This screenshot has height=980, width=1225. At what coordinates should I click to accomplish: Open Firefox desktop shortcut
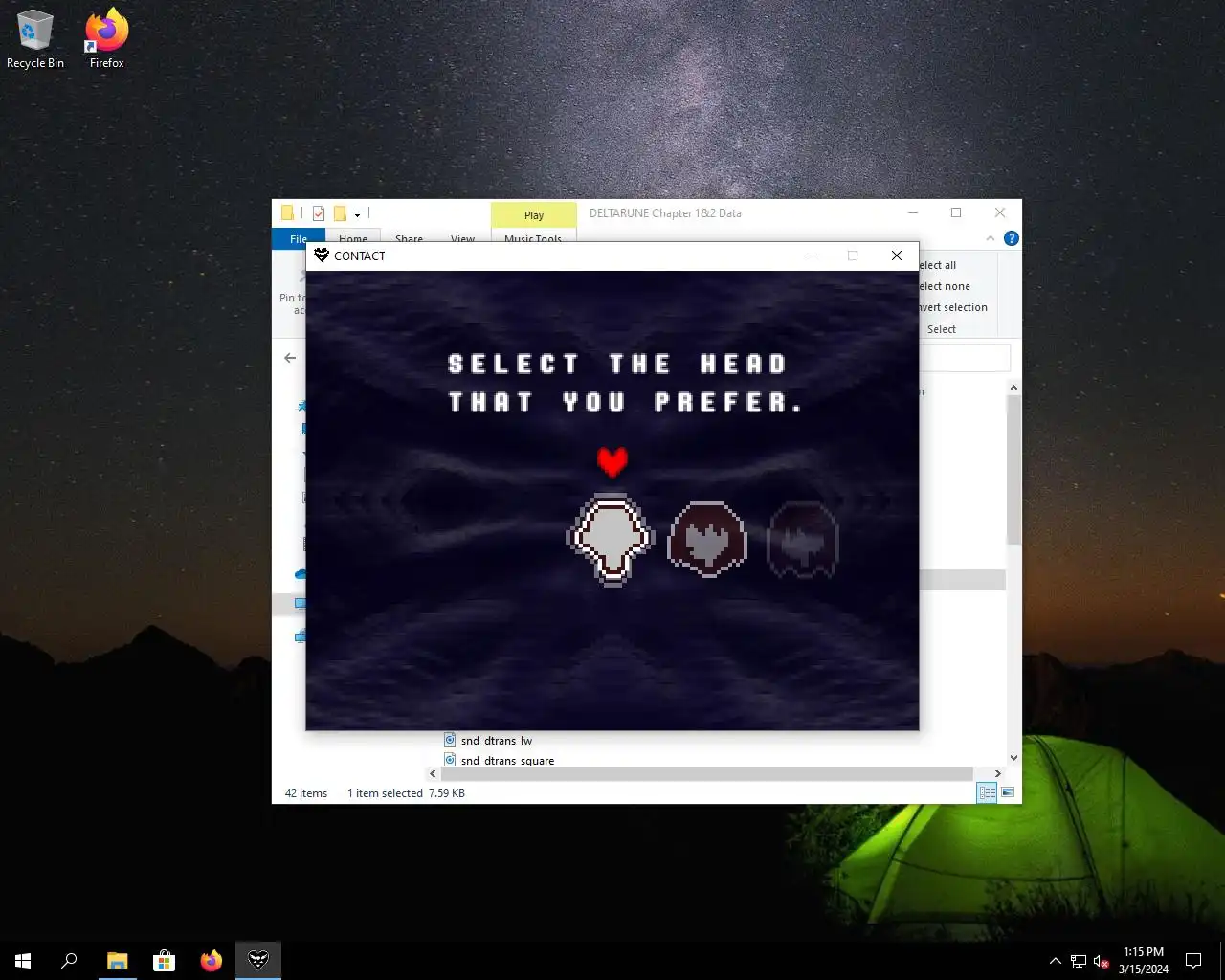106,40
